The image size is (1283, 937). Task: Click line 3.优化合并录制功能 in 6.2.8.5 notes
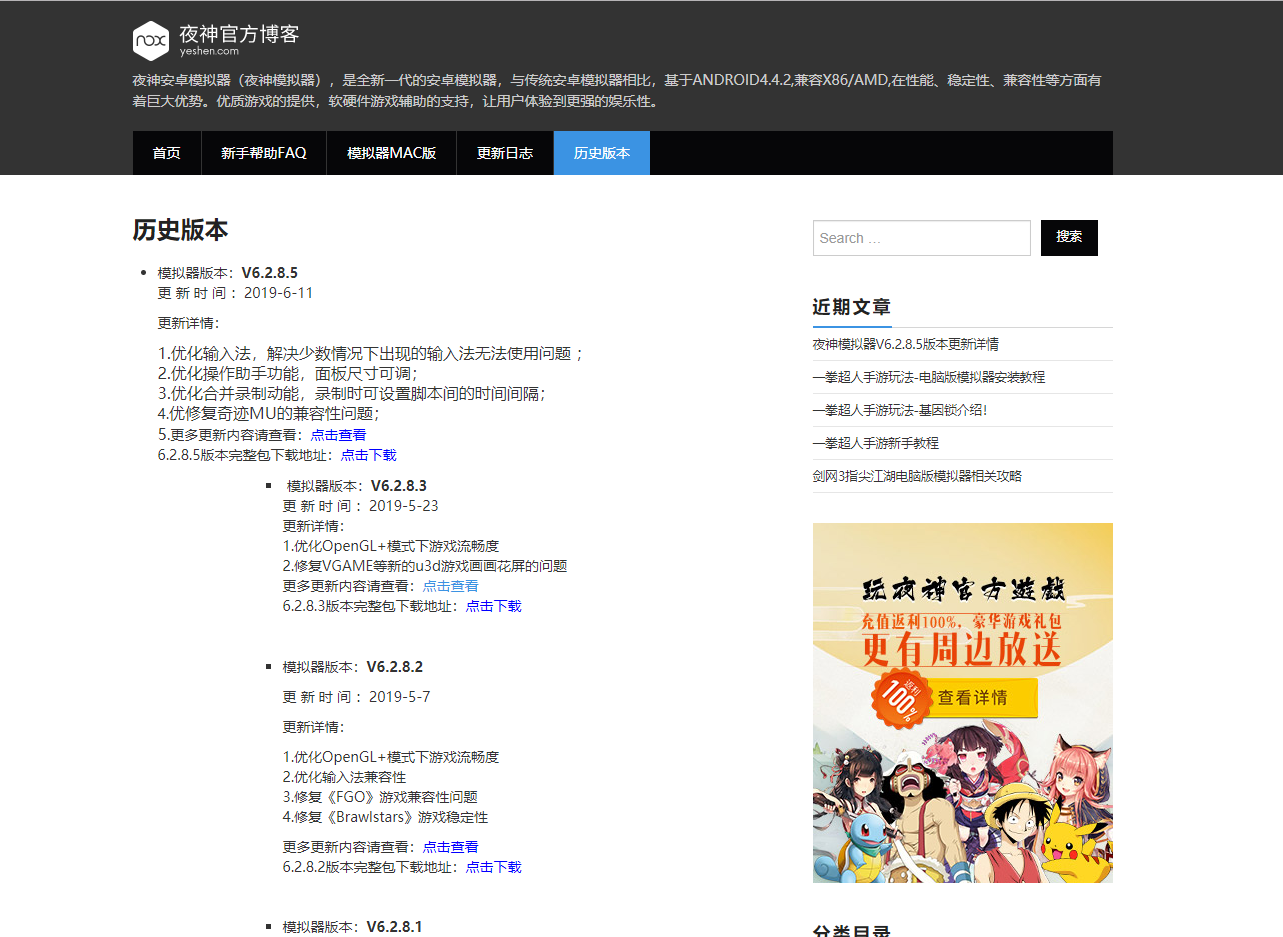tap(352, 393)
